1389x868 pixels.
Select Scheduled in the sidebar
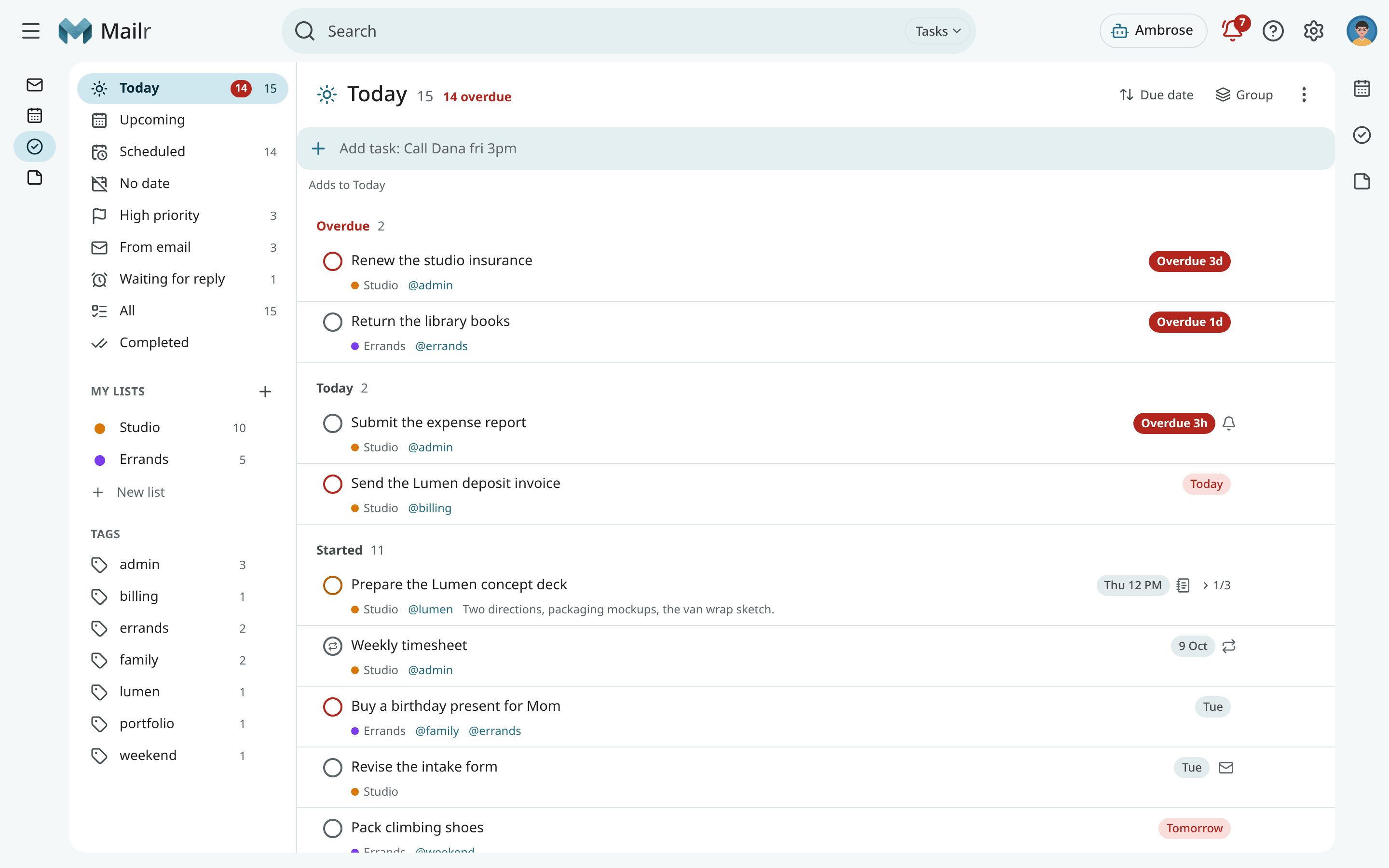182,151
